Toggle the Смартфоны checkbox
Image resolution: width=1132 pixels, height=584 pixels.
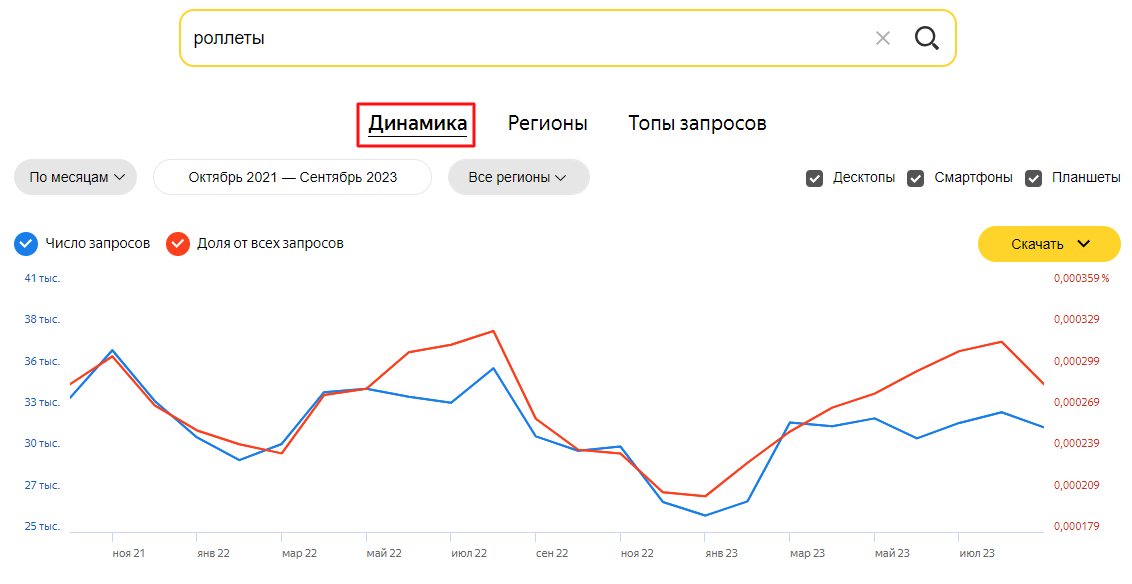915,178
